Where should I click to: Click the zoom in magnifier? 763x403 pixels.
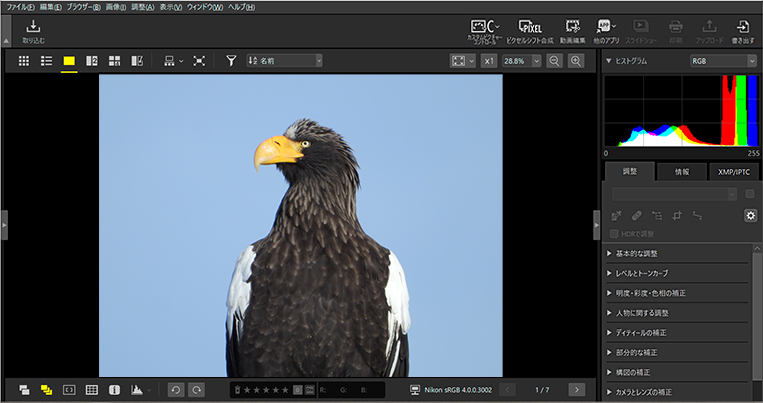click(576, 61)
